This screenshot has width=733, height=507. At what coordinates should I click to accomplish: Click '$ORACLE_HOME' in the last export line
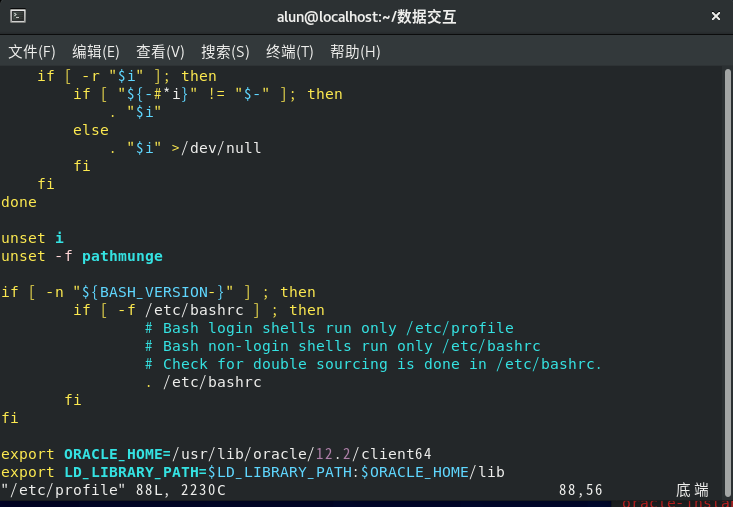pos(415,472)
